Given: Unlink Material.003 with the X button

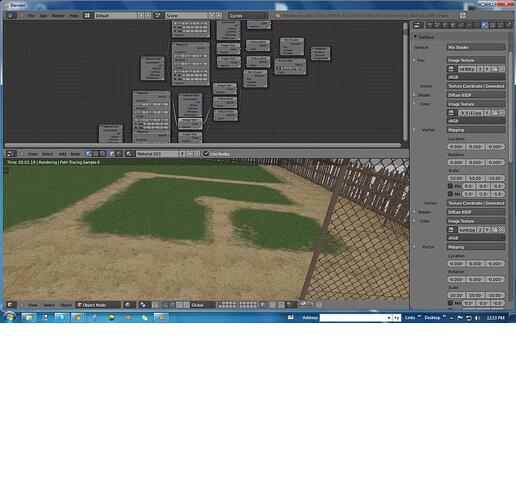Looking at the screenshot, I should [x=197, y=154].
